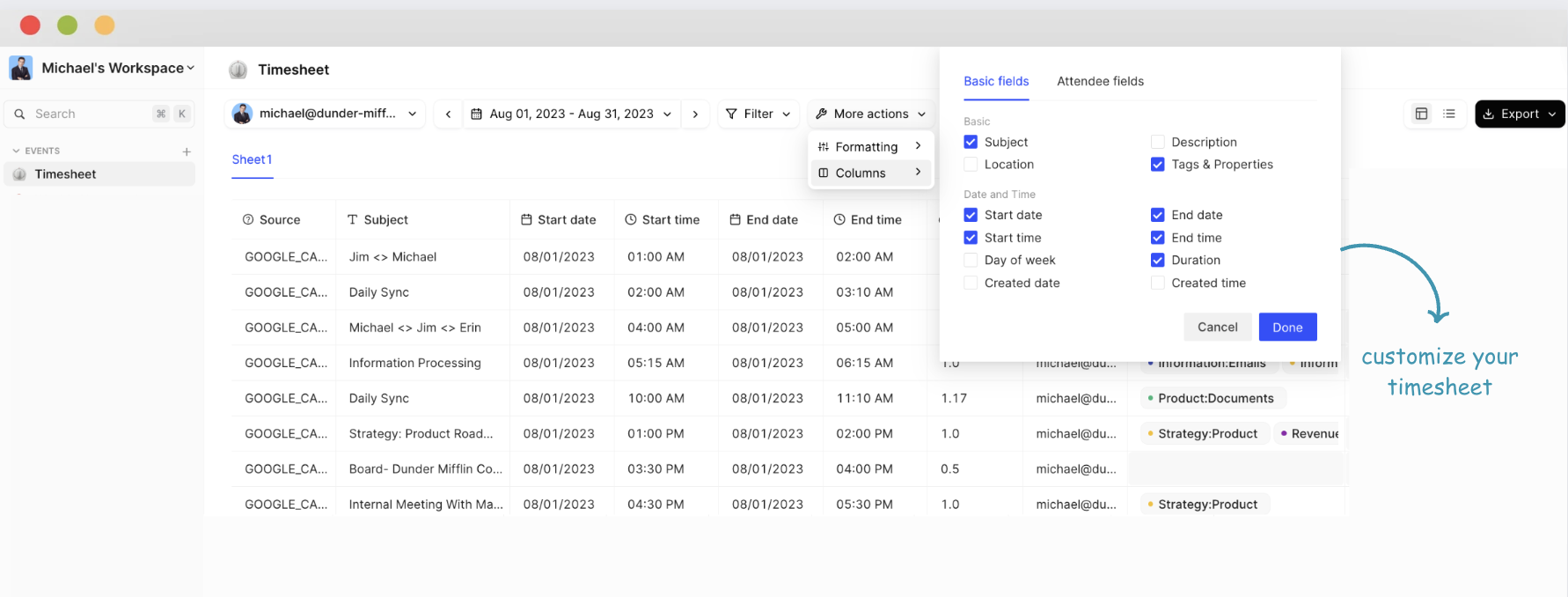This screenshot has height=597, width=1568.
Task: Click the table layout view icon
Action: (x=1421, y=114)
